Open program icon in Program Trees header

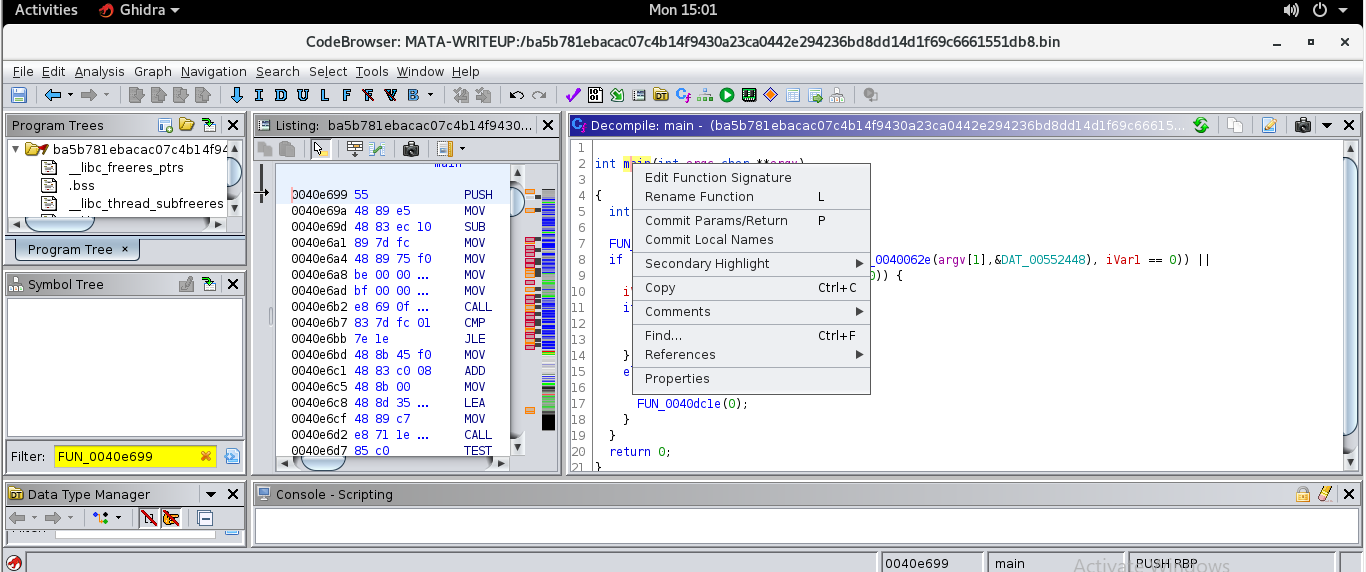click(187, 125)
